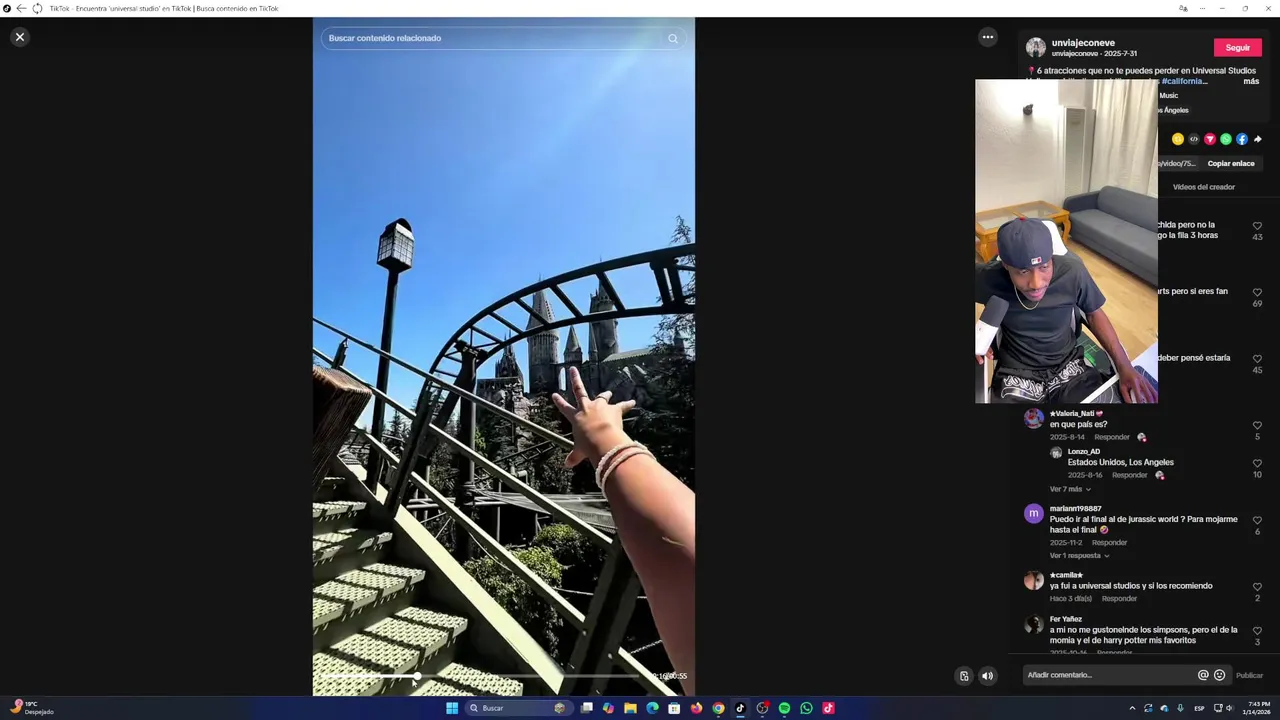Viewport: 1280px width, 720px height.
Task: Open emoji picker in comment box
Action: point(1219,675)
